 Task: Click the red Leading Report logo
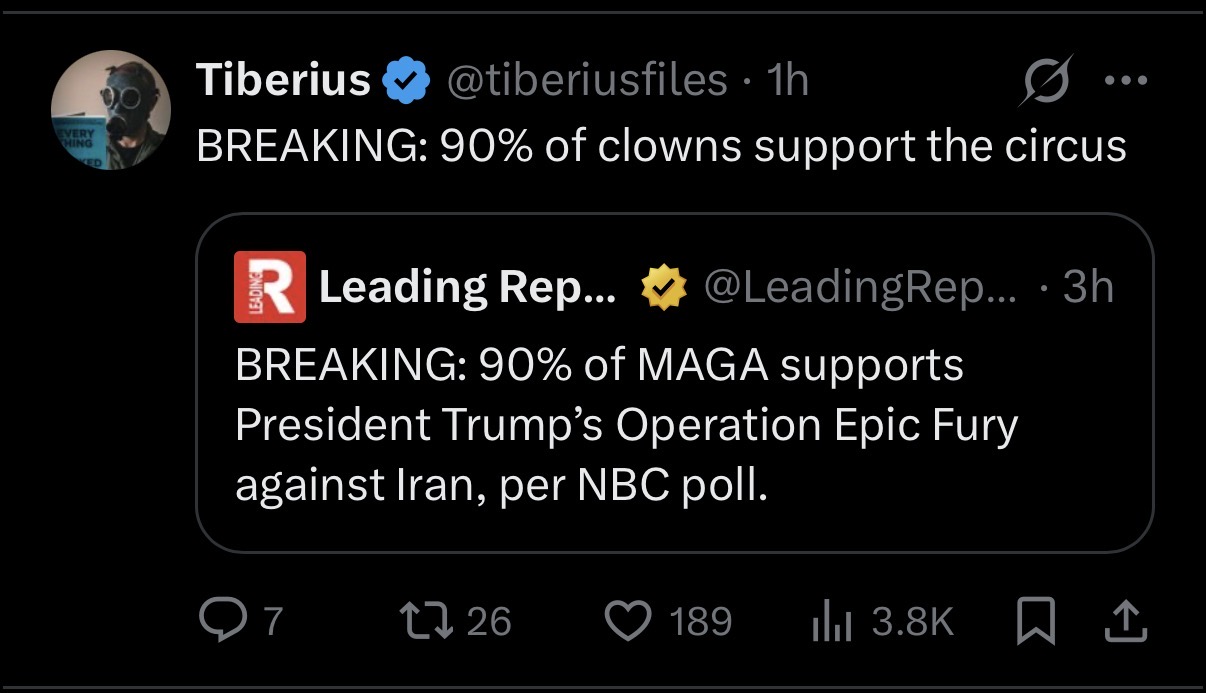coord(269,288)
